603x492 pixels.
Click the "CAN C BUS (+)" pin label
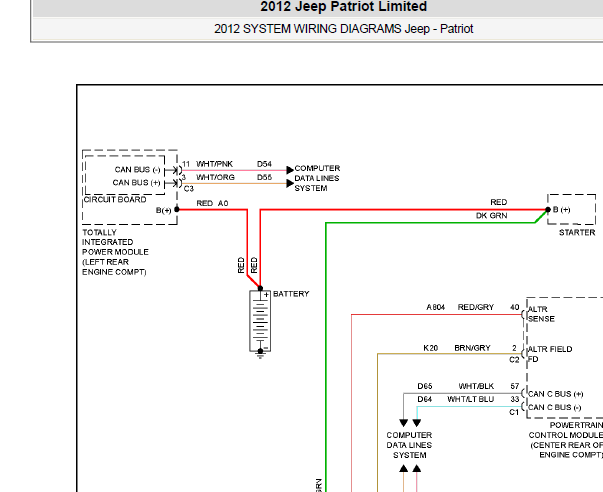point(555,394)
